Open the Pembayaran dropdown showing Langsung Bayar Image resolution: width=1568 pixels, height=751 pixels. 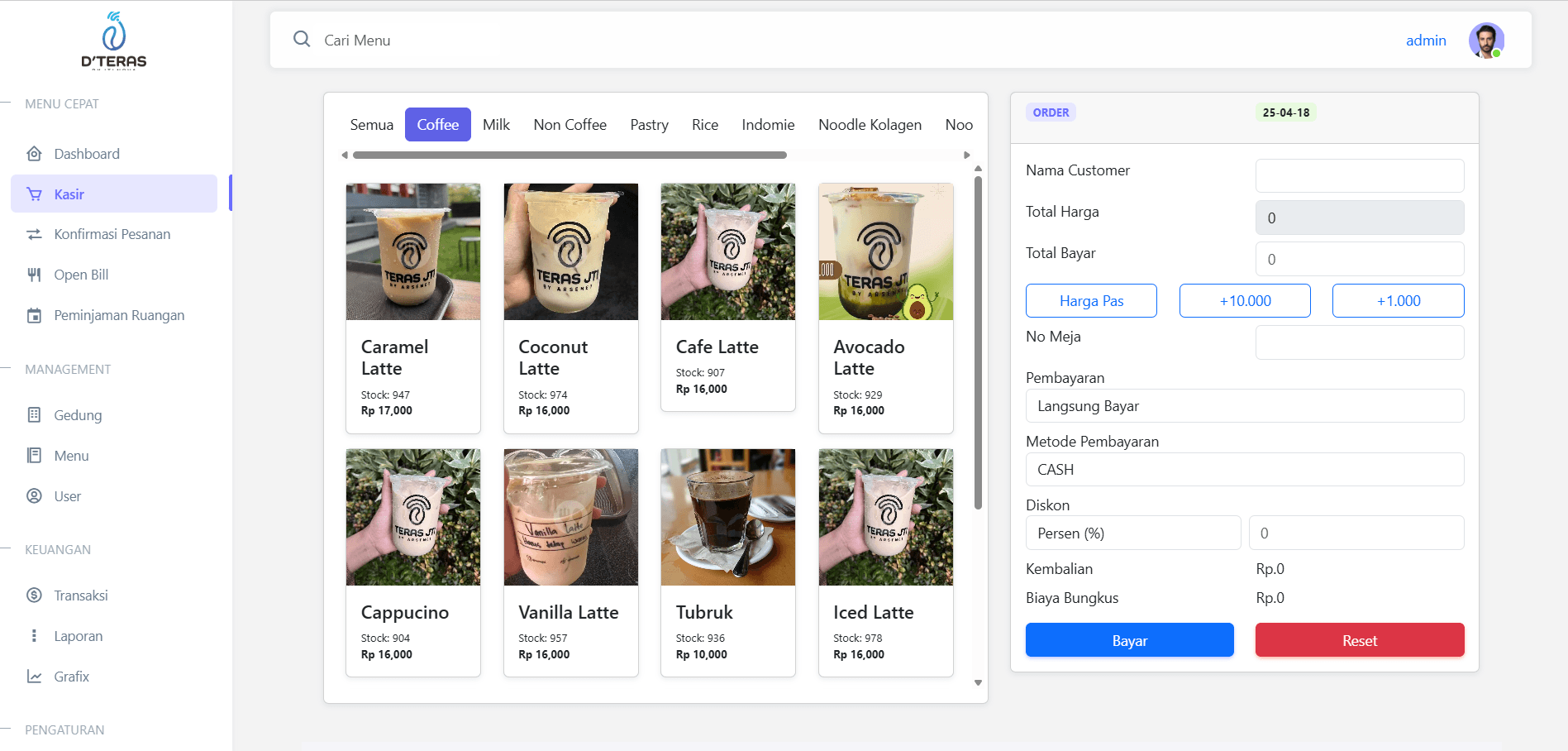pos(1244,406)
